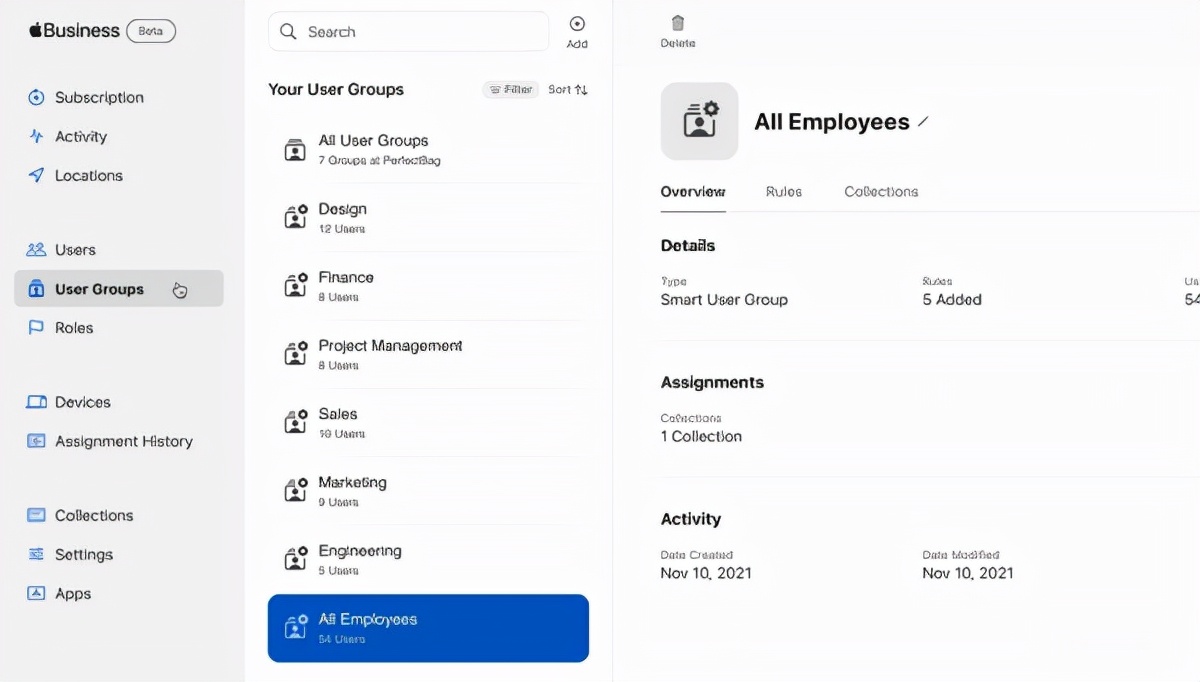
Task: Open the Collections tab of All Employees
Action: click(880, 191)
